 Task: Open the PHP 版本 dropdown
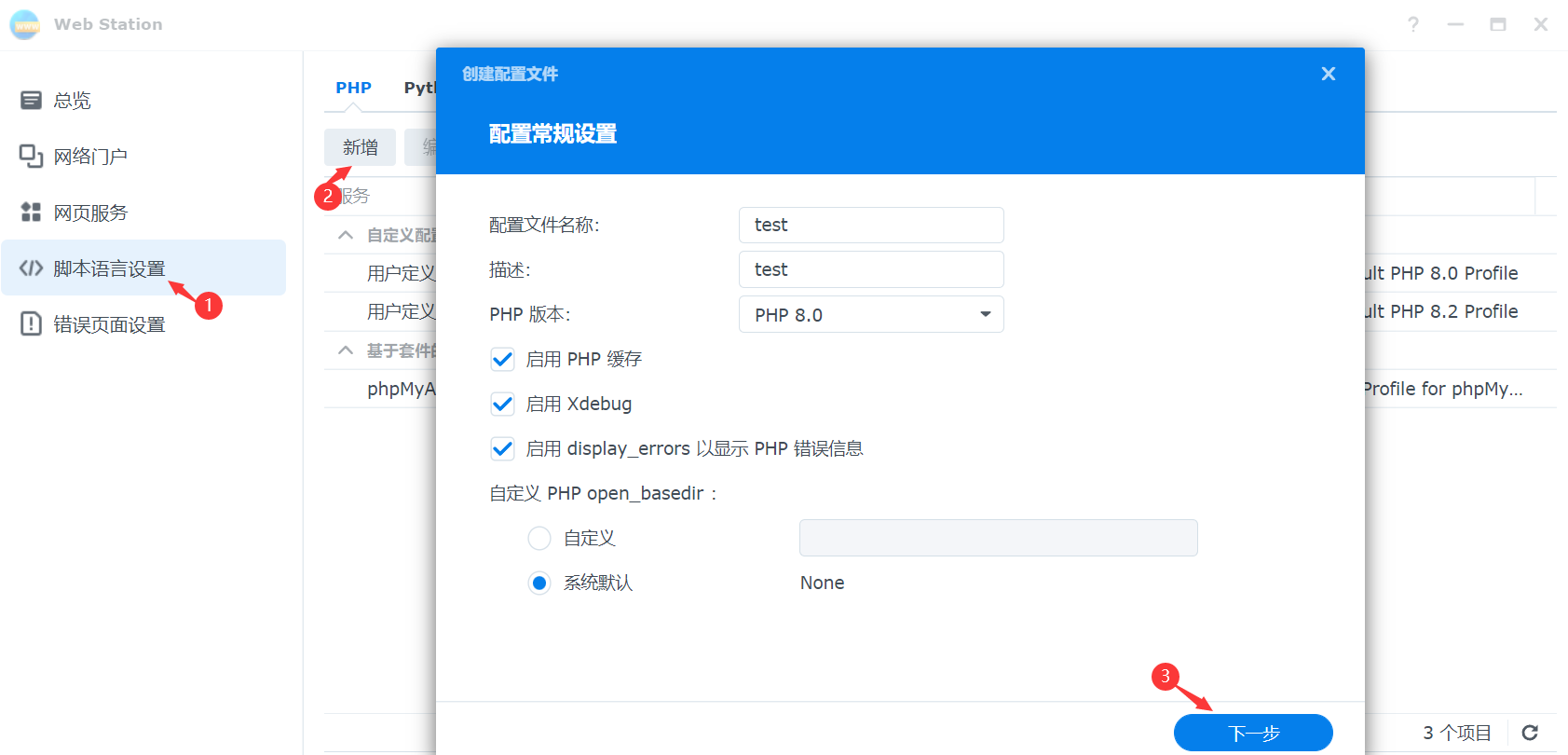click(871, 314)
